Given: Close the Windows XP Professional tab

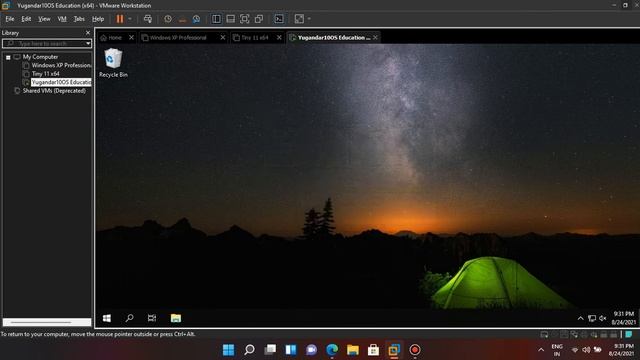Looking at the screenshot, I should (222, 38).
